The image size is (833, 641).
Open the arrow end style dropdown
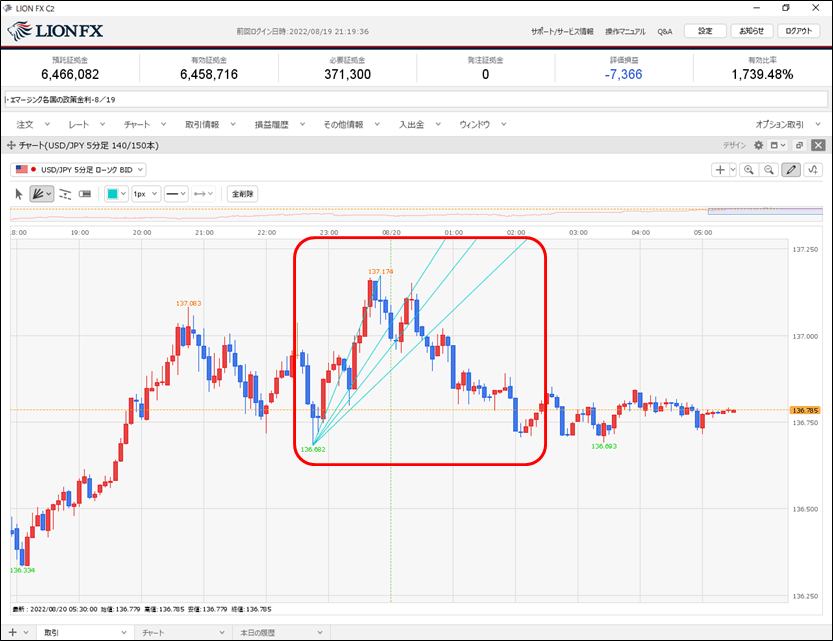click(203, 194)
